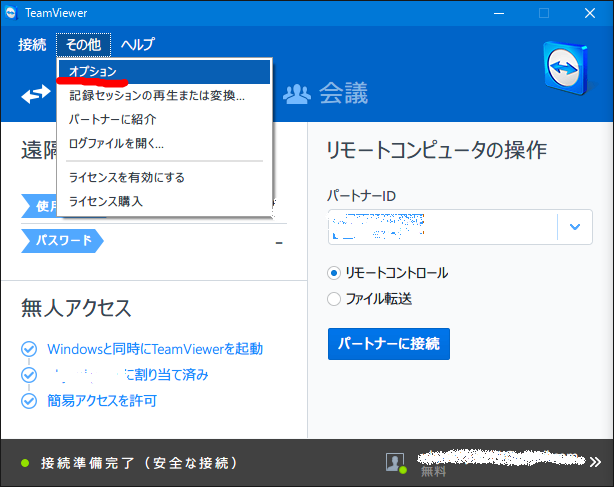Click the パスワード label tag
The image size is (614, 487).
(x=63, y=240)
